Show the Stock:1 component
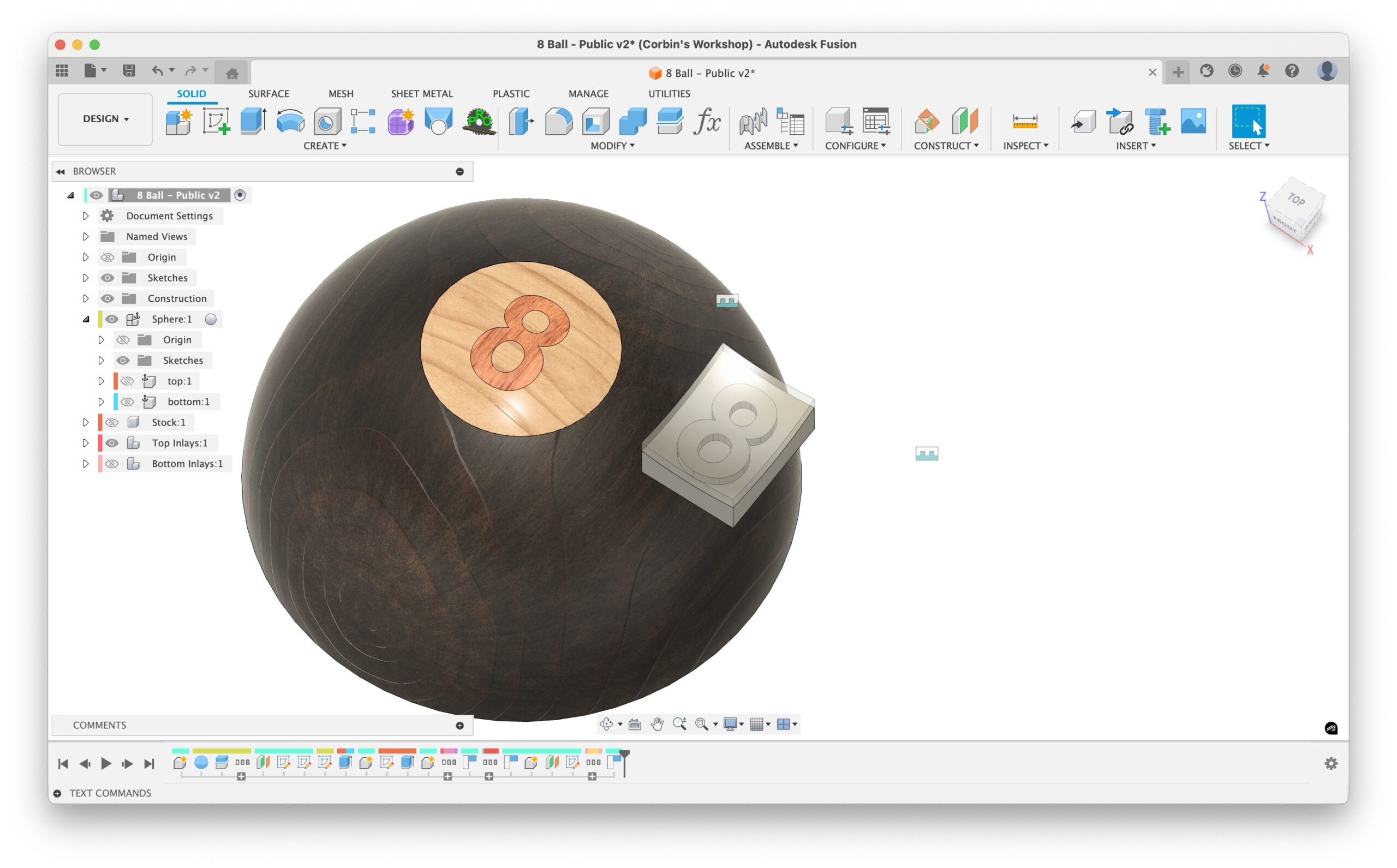1397x868 pixels. point(112,422)
